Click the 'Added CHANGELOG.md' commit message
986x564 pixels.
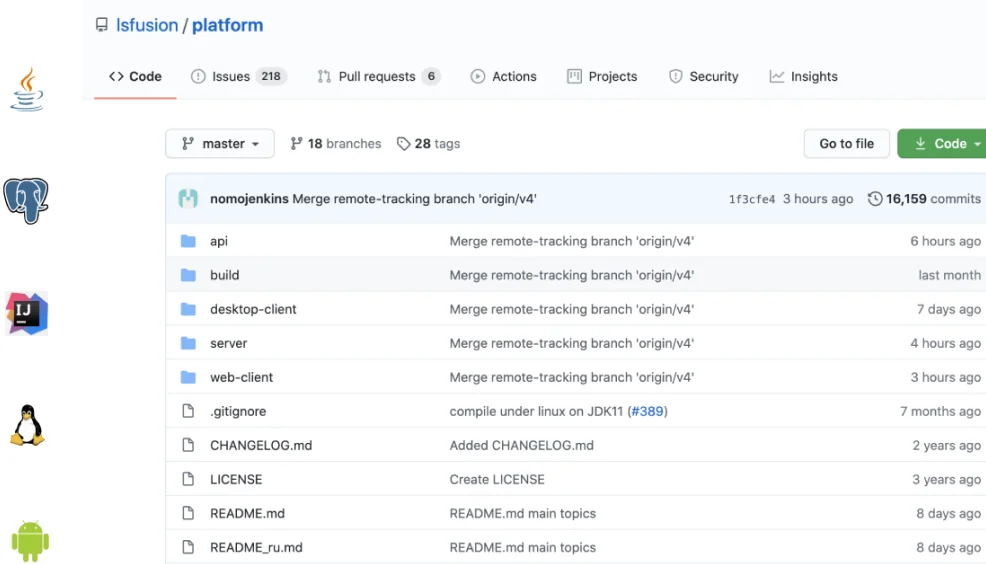521,445
